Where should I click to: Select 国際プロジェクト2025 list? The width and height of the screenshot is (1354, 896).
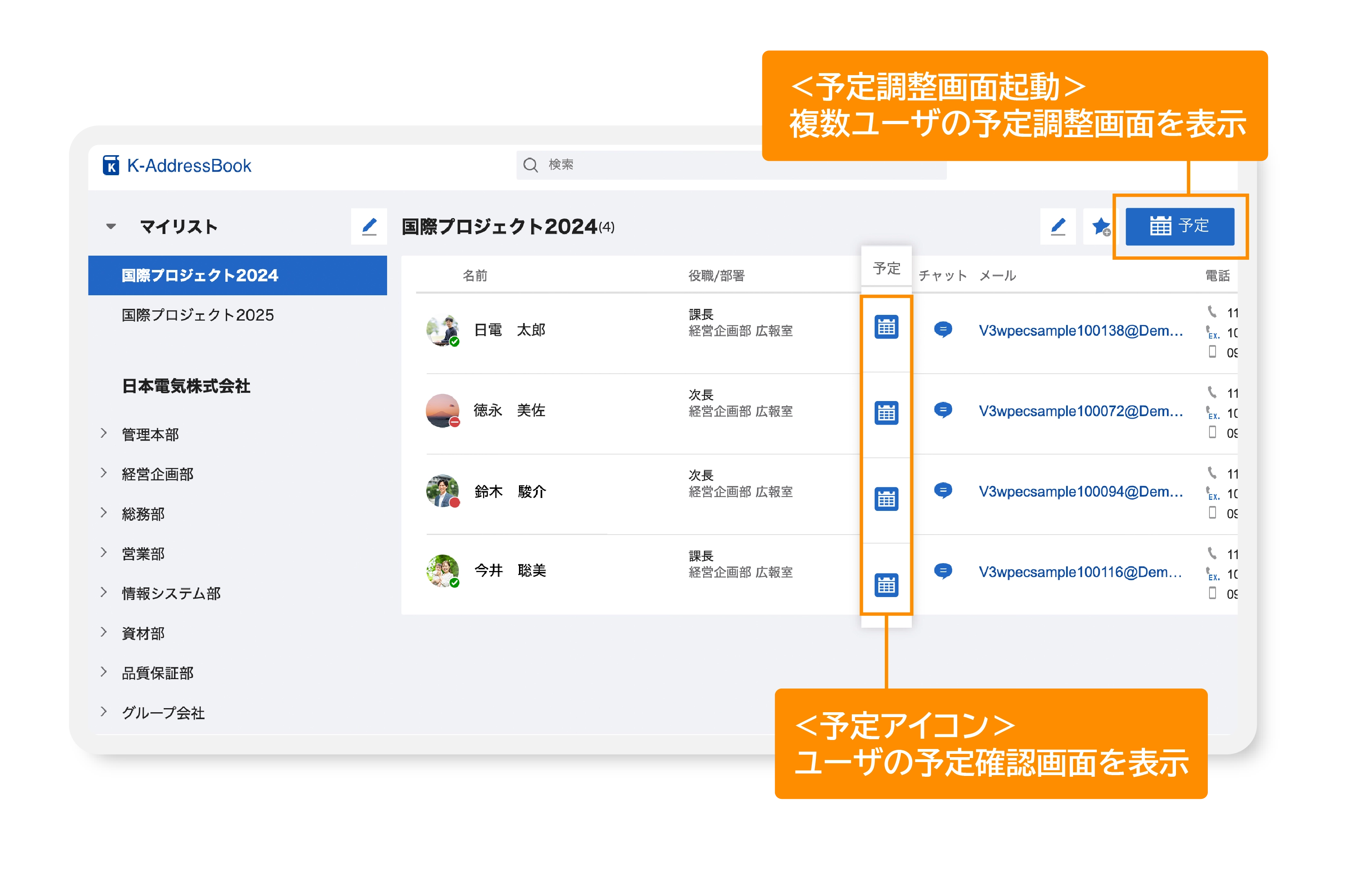point(198,315)
